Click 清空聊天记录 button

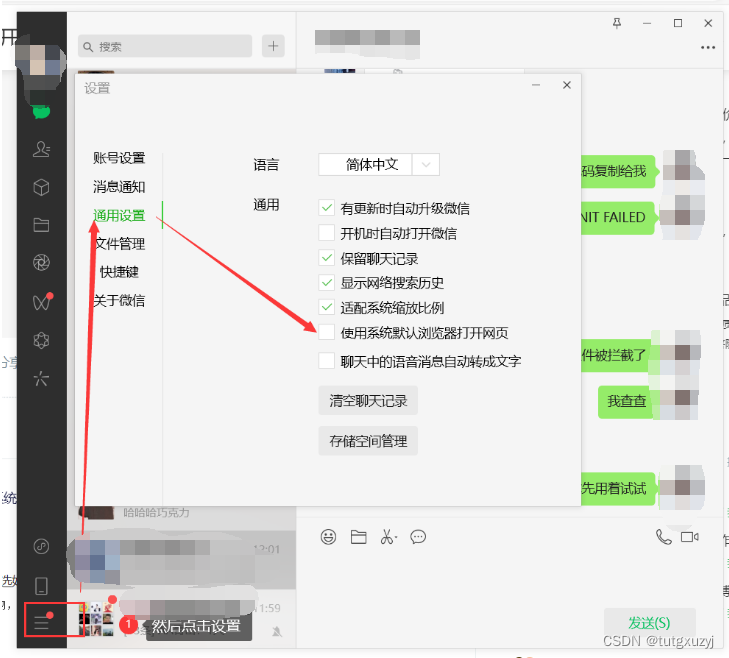(x=368, y=400)
